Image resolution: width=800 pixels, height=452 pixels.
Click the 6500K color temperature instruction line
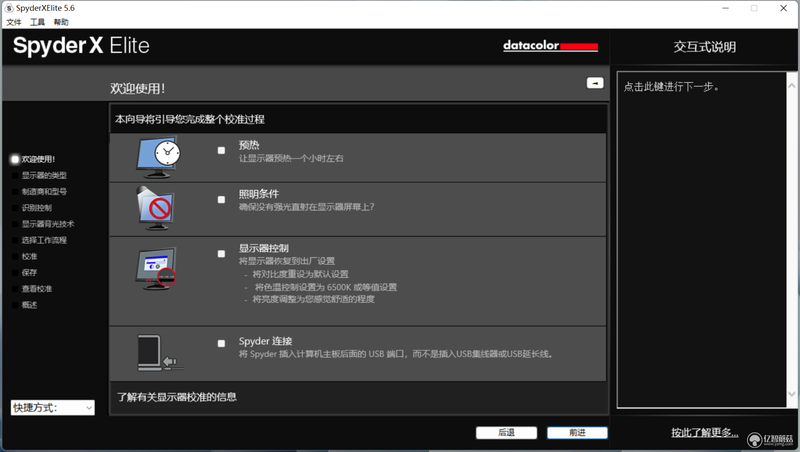pos(326,287)
